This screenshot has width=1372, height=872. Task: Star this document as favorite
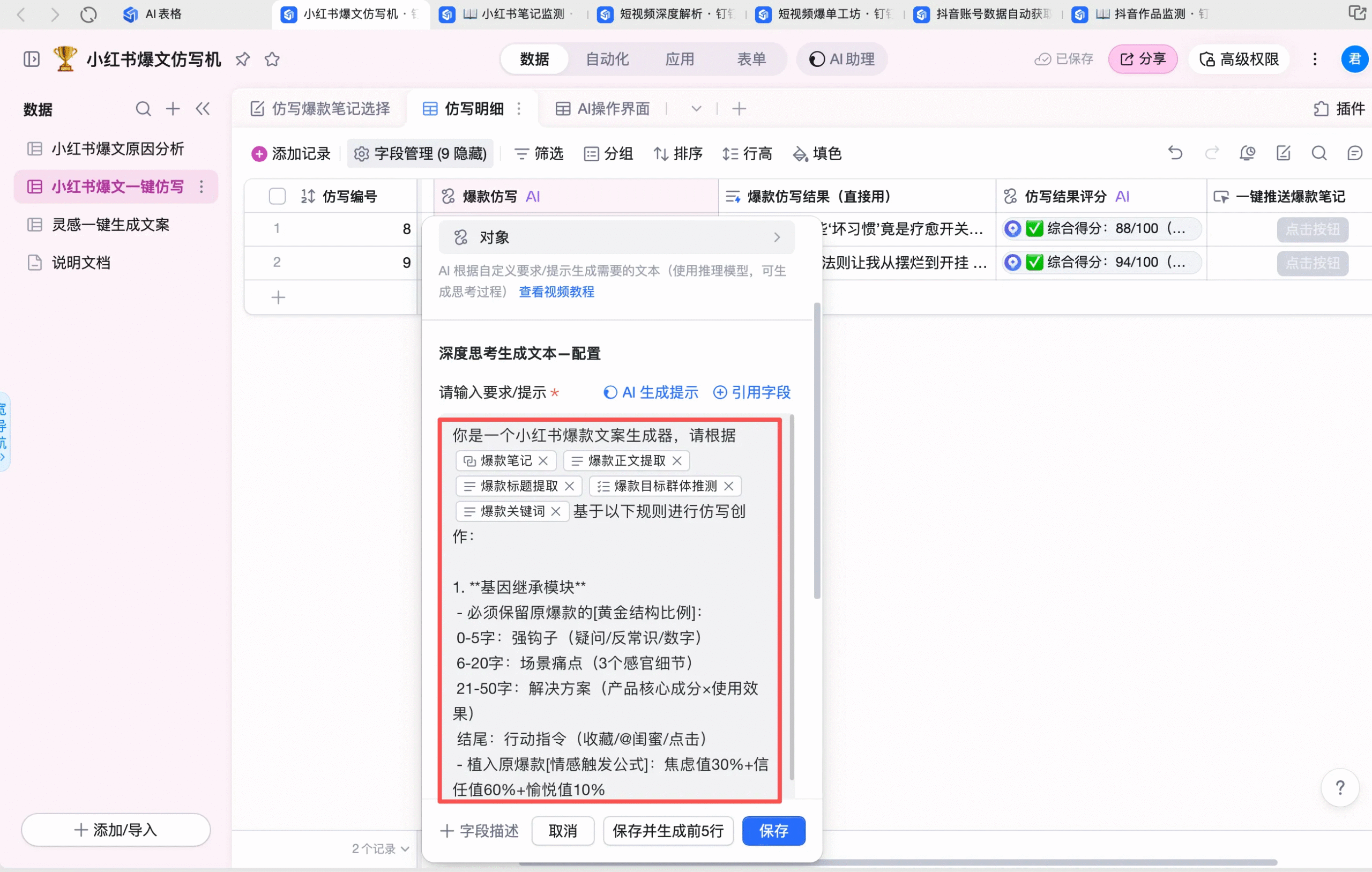tap(272, 59)
